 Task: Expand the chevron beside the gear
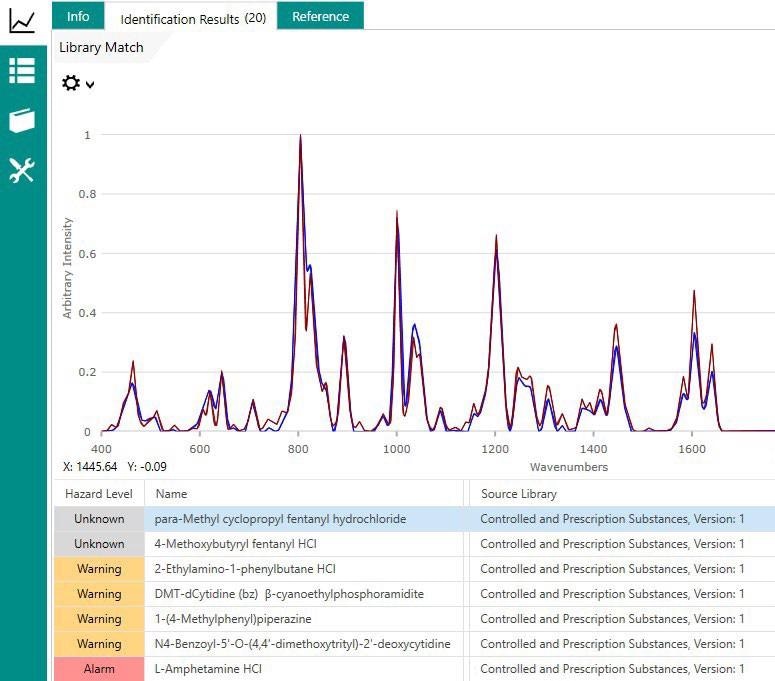coord(90,84)
